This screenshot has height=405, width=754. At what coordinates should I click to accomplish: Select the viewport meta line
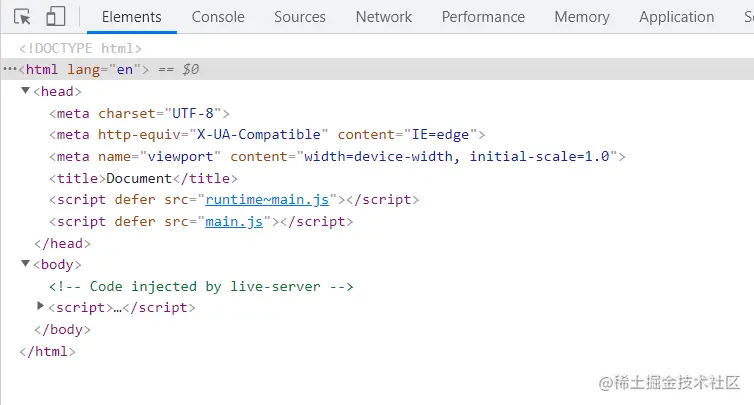point(337,156)
